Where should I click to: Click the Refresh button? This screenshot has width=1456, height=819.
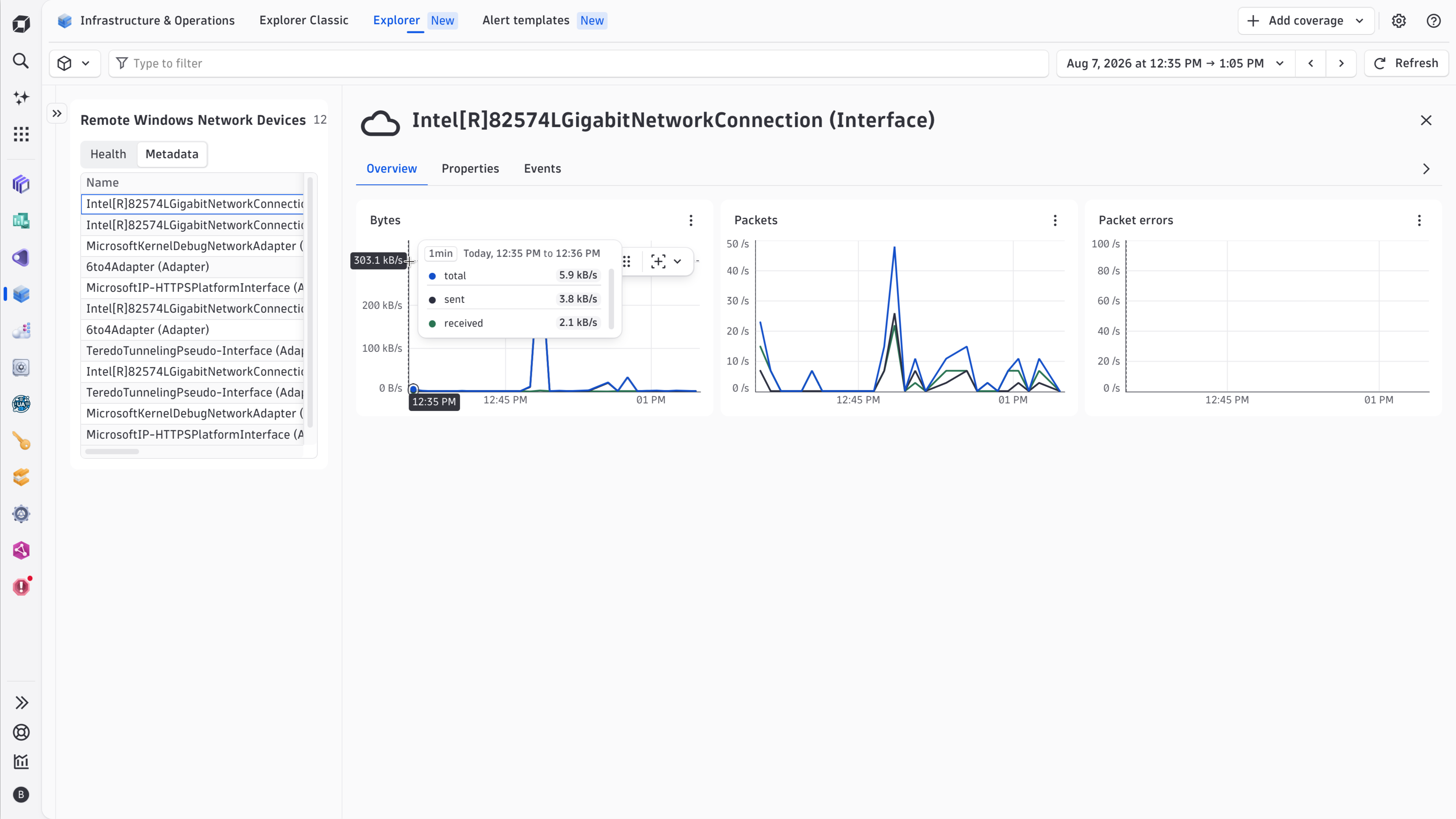point(1406,63)
